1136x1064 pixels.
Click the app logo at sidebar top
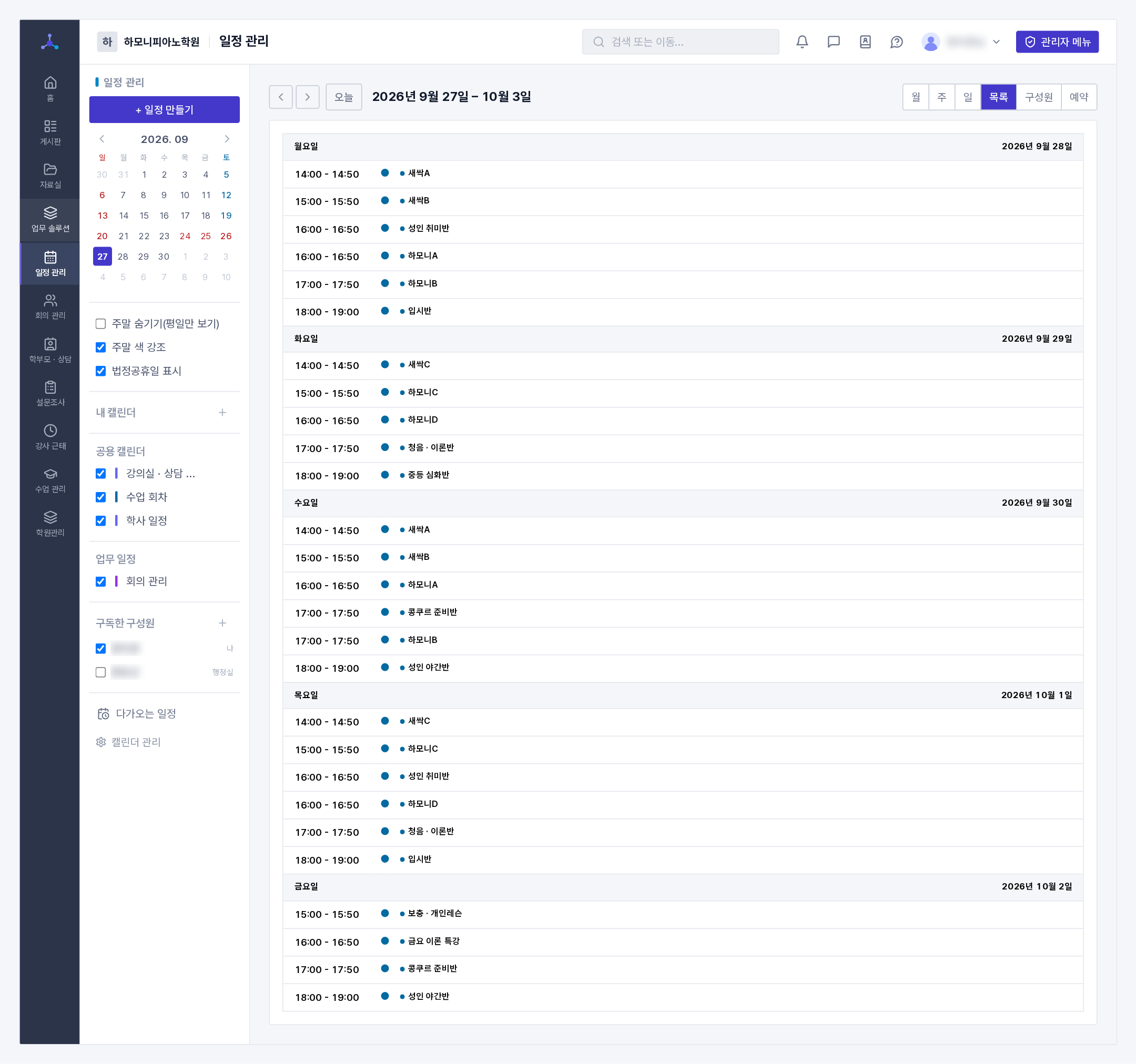50,42
